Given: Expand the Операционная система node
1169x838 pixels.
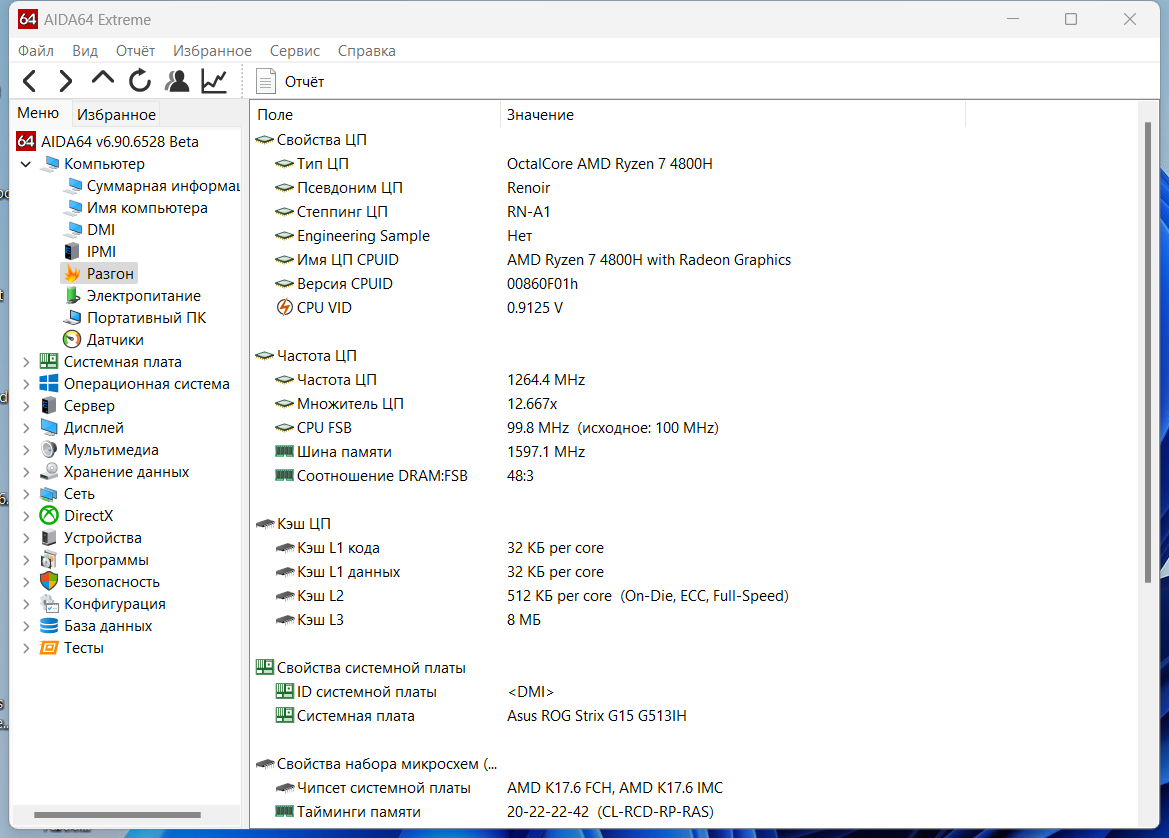Looking at the screenshot, I should (26, 383).
